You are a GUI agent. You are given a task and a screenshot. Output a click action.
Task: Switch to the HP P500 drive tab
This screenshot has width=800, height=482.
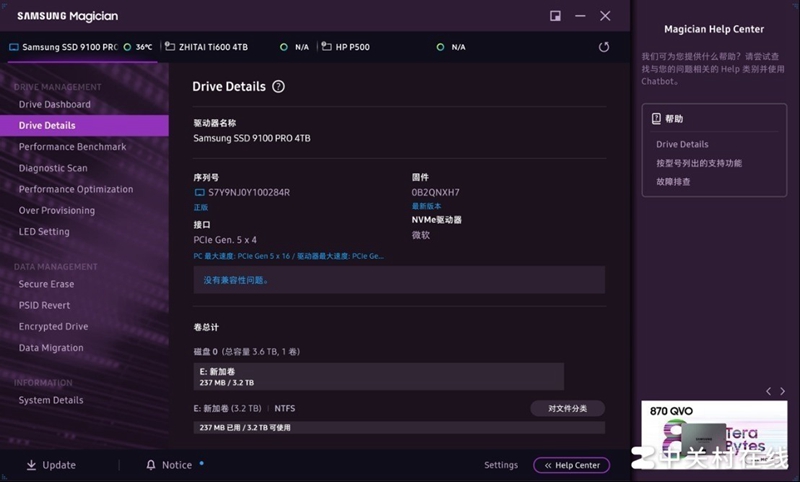[352, 47]
